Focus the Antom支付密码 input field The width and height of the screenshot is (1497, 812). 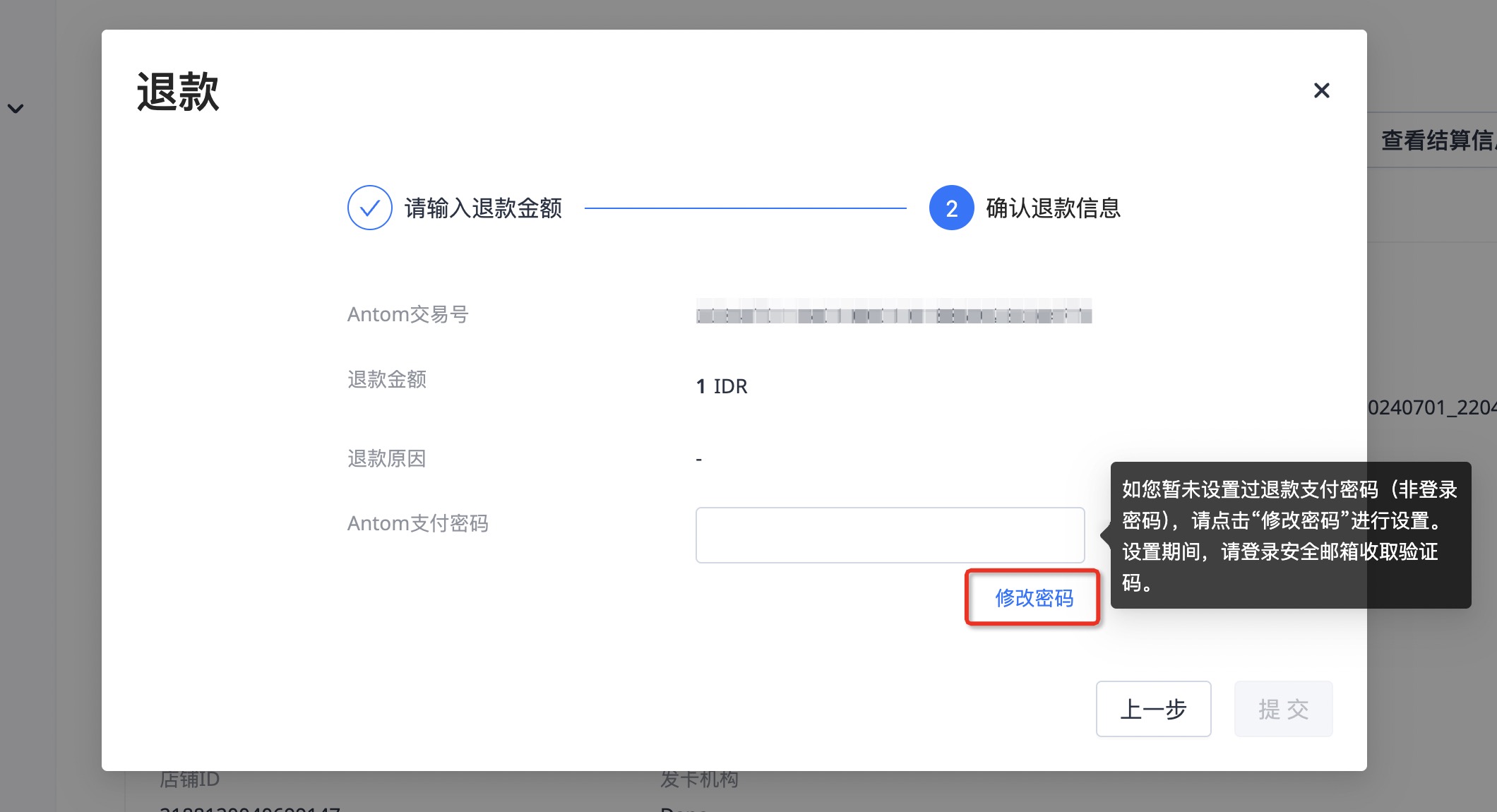[x=890, y=535]
